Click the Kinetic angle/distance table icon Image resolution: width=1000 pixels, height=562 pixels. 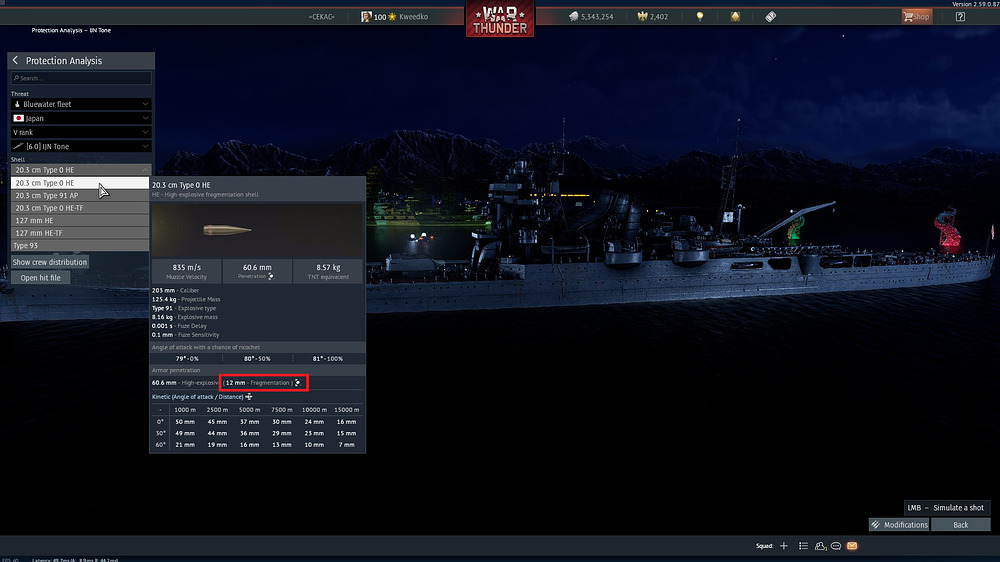[249, 397]
